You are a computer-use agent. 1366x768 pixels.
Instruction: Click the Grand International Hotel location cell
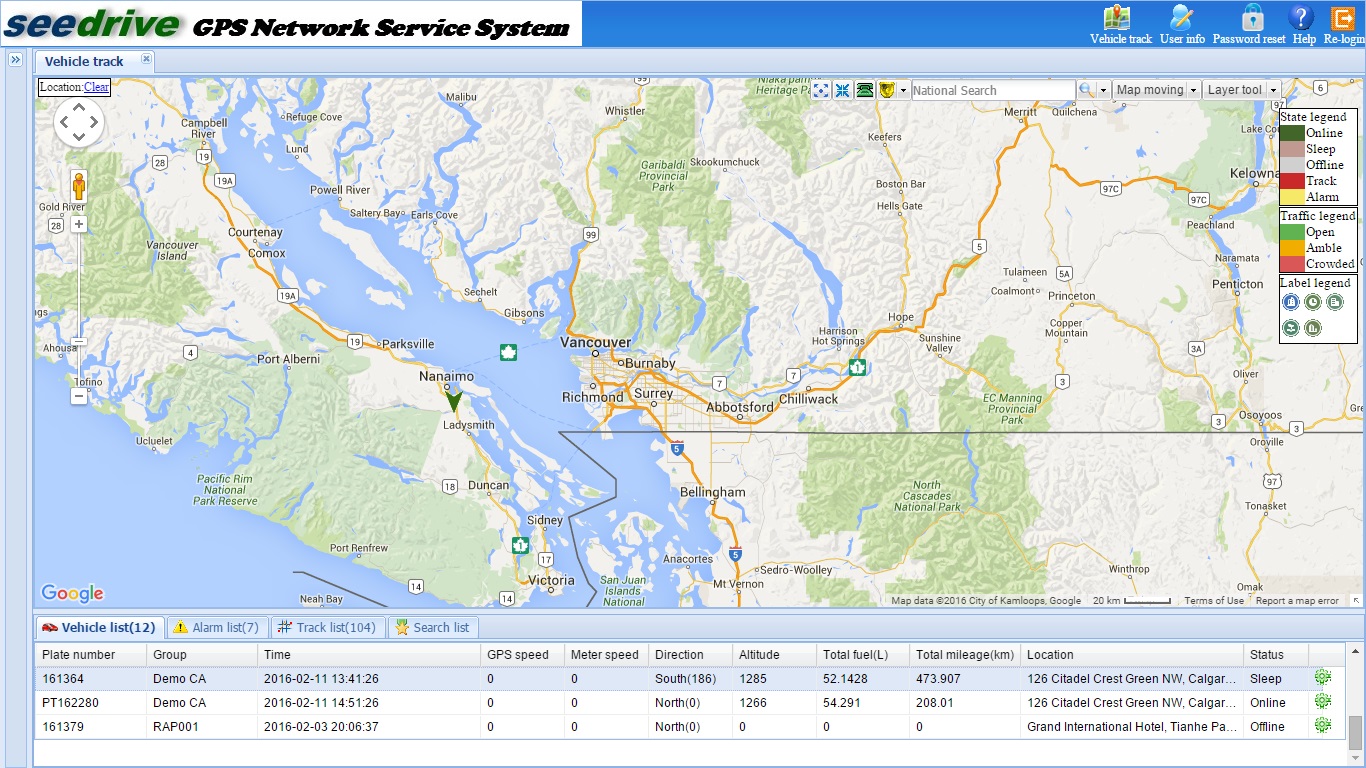click(1132, 727)
